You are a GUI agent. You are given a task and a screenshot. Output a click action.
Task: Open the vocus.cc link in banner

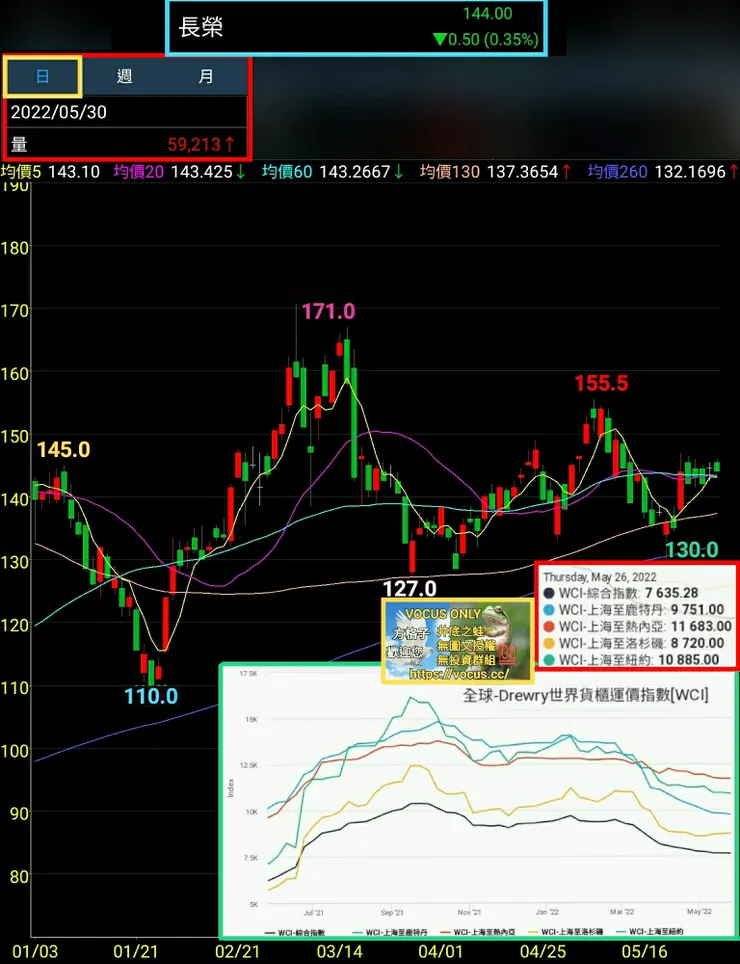point(459,674)
